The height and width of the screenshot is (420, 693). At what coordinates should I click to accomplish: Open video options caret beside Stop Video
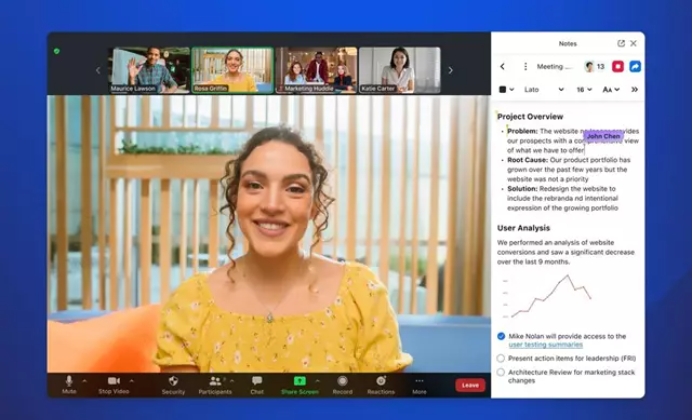[132, 381]
